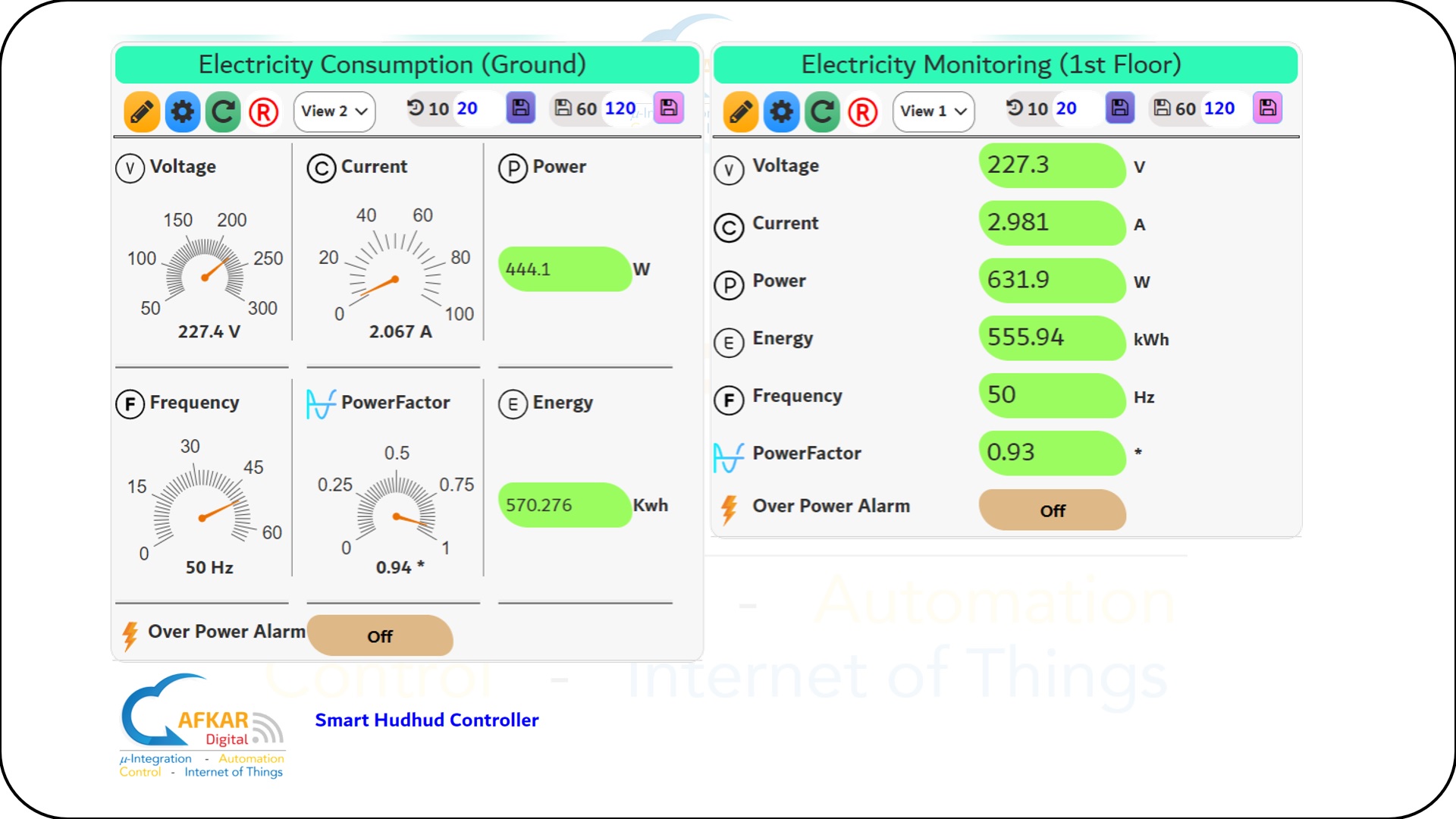Click the Smart Hudhud Controller link
The image size is (1456, 819).
(x=426, y=720)
